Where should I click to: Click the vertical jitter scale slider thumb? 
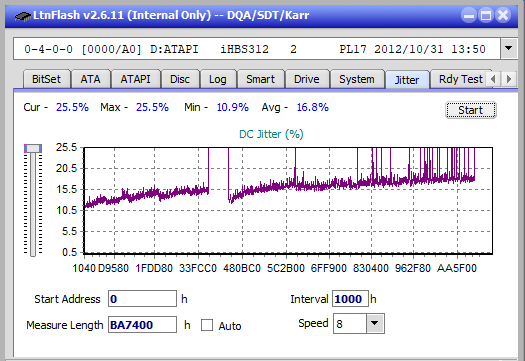pyautogui.click(x=33, y=148)
